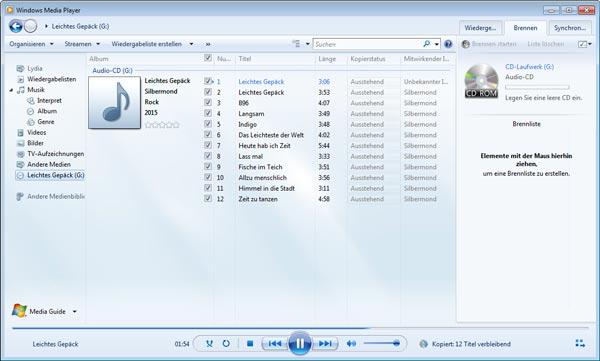
Task: Skip to previous track
Action: coord(275,343)
